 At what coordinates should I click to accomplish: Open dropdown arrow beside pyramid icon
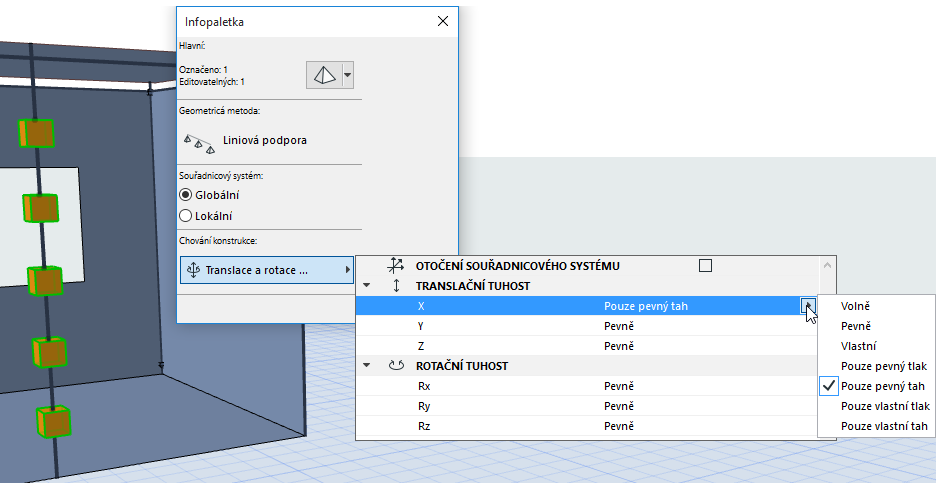pyautogui.click(x=348, y=75)
